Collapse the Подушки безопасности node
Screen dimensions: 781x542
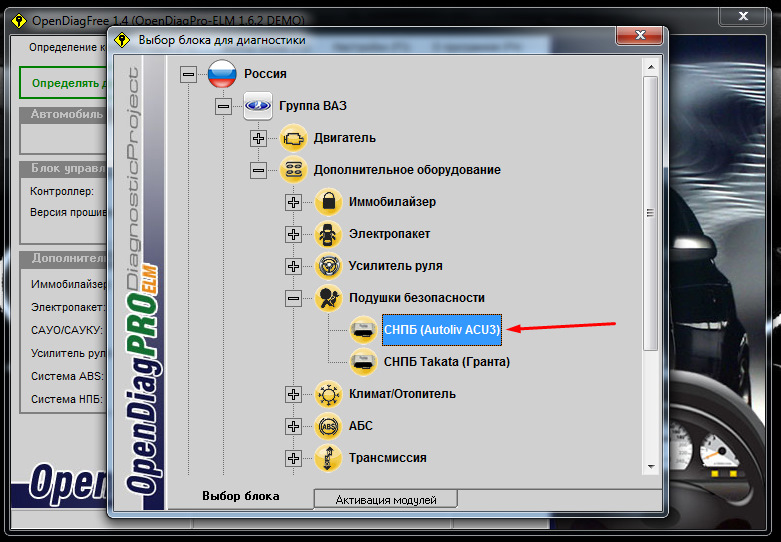[293, 298]
